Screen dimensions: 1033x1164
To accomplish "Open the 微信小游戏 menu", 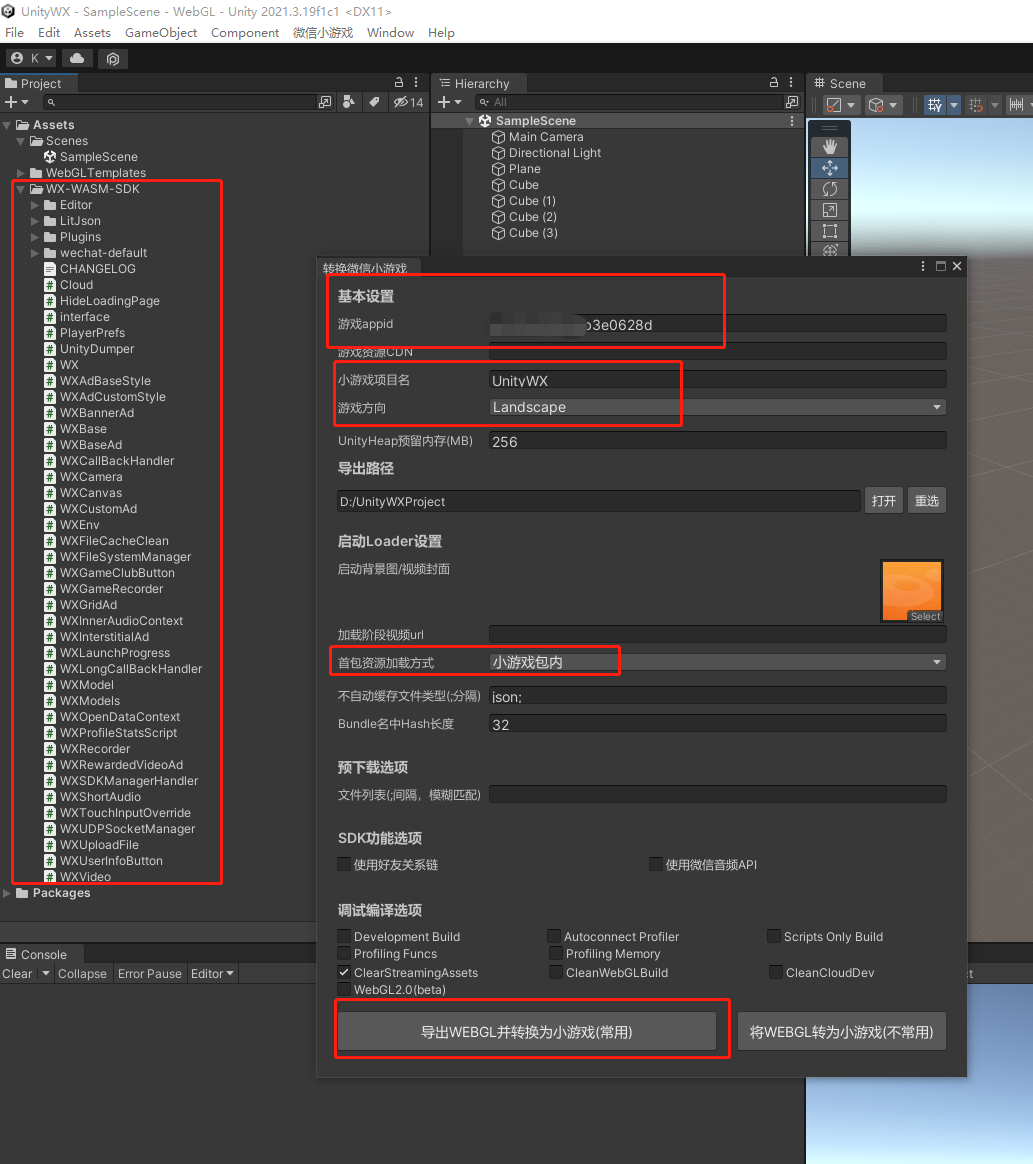I will [323, 33].
